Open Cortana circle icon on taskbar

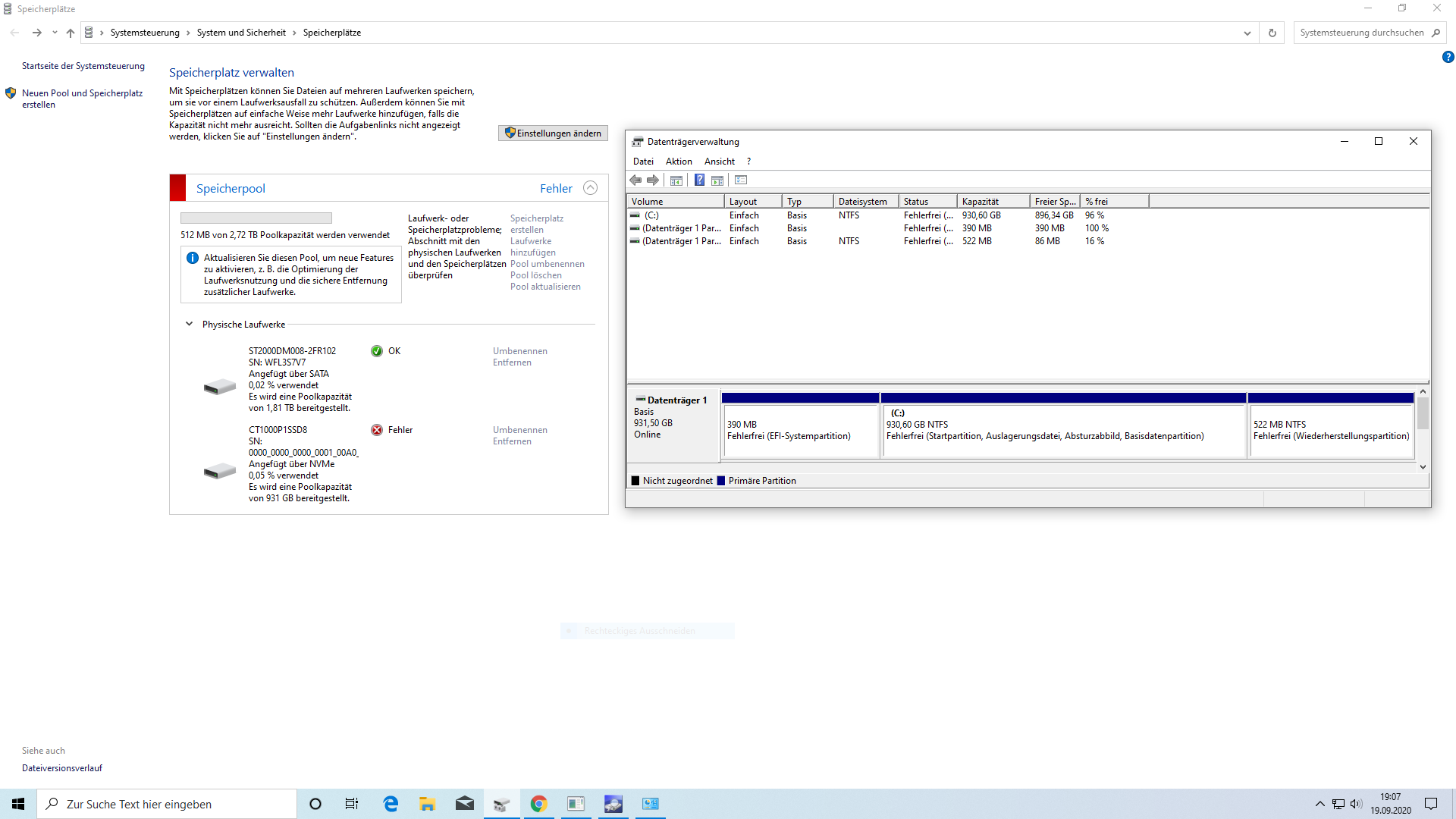[315, 804]
